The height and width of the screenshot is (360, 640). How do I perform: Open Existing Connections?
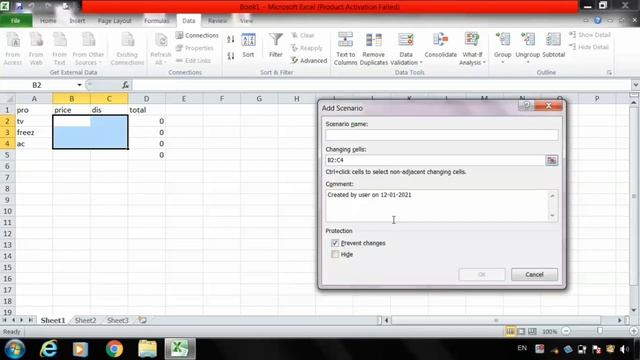127,49
